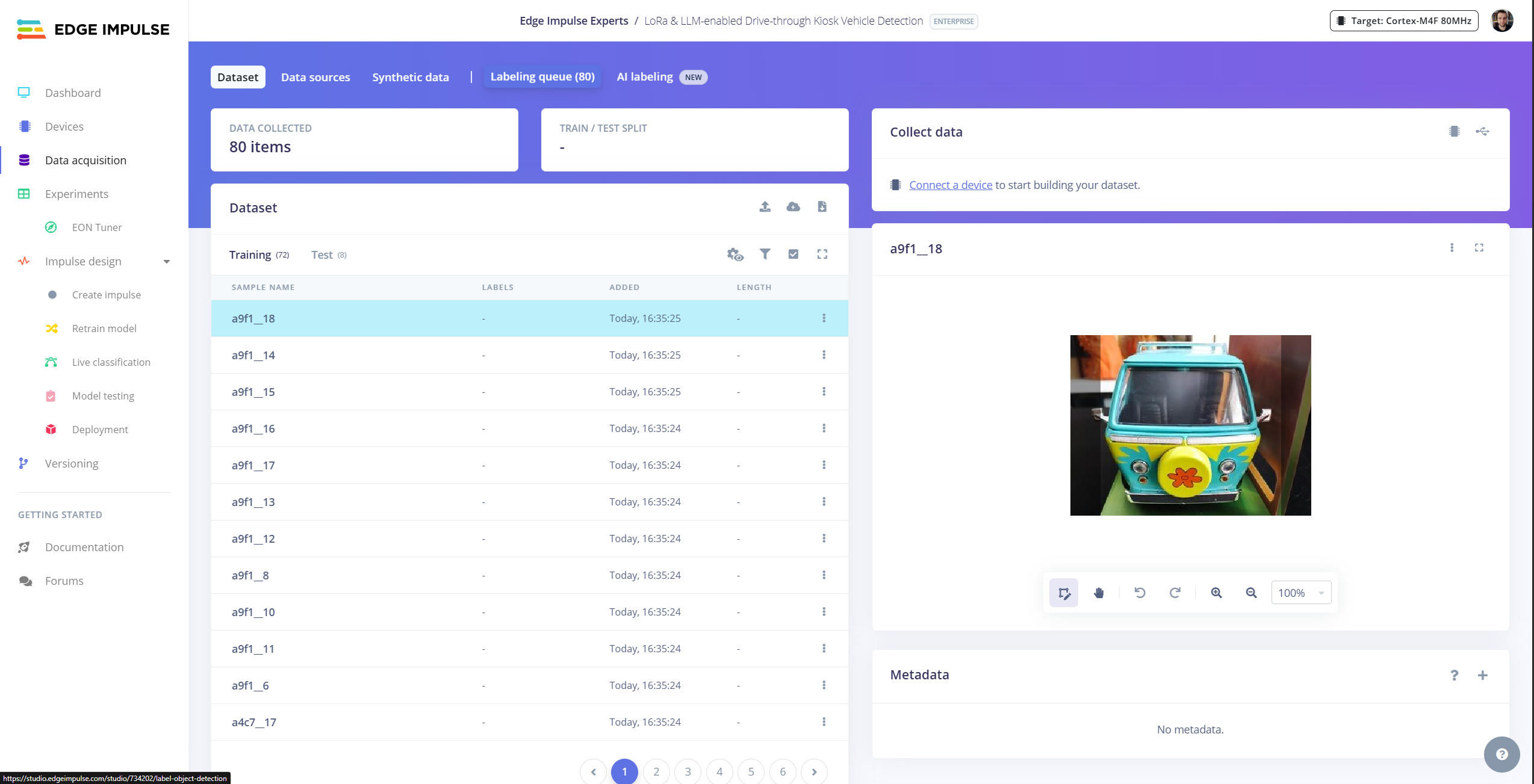Go to page 3 of dataset
Screen dimensions: 1534x784
(688, 772)
